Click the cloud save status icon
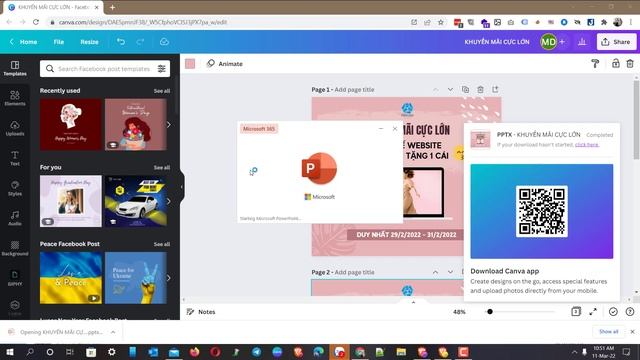Viewport: 640px width, 360px height. pyautogui.click(x=164, y=42)
